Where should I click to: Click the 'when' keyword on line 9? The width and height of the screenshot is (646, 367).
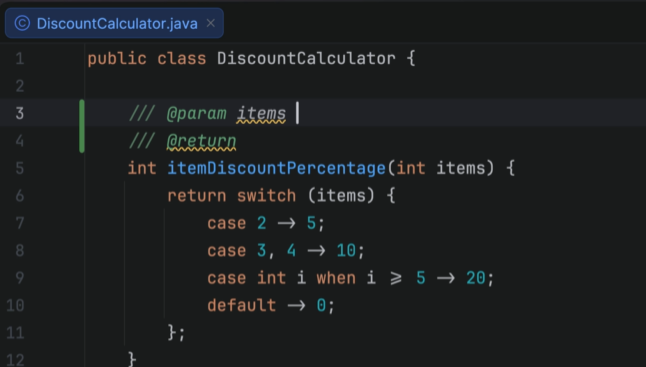[336, 278]
